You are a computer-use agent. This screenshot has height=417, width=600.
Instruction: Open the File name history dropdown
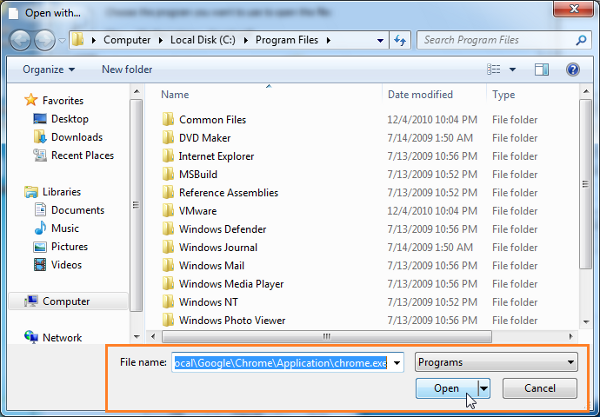tap(397, 363)
